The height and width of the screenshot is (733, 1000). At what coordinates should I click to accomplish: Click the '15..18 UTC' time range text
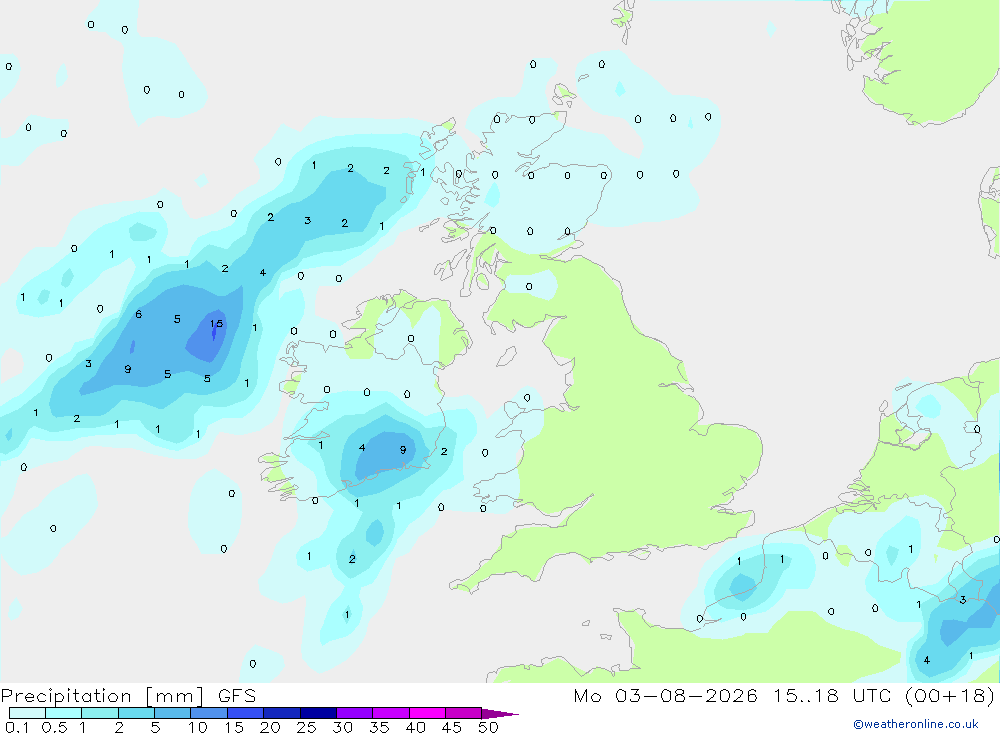click(x=832, y=695)
